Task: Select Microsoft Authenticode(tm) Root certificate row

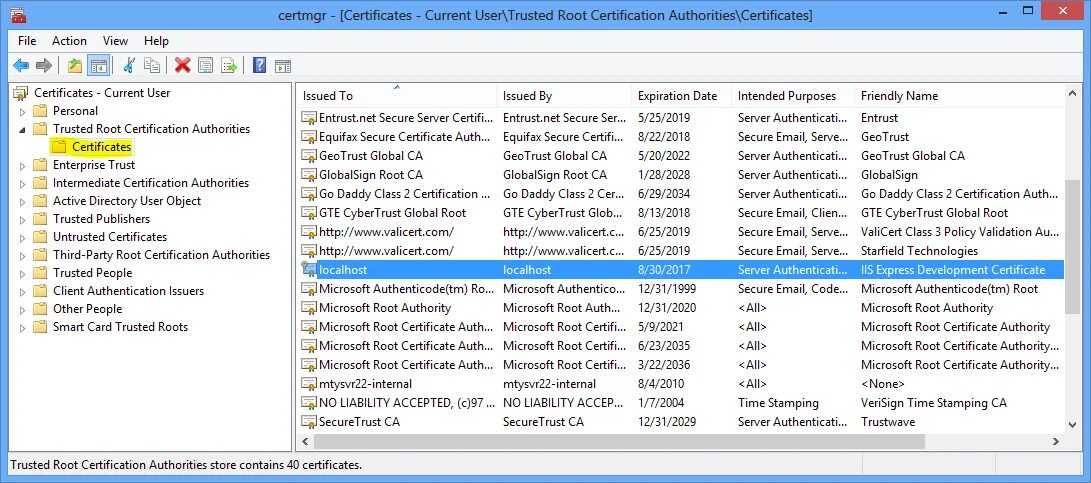Action: click(x=680, y=289)
